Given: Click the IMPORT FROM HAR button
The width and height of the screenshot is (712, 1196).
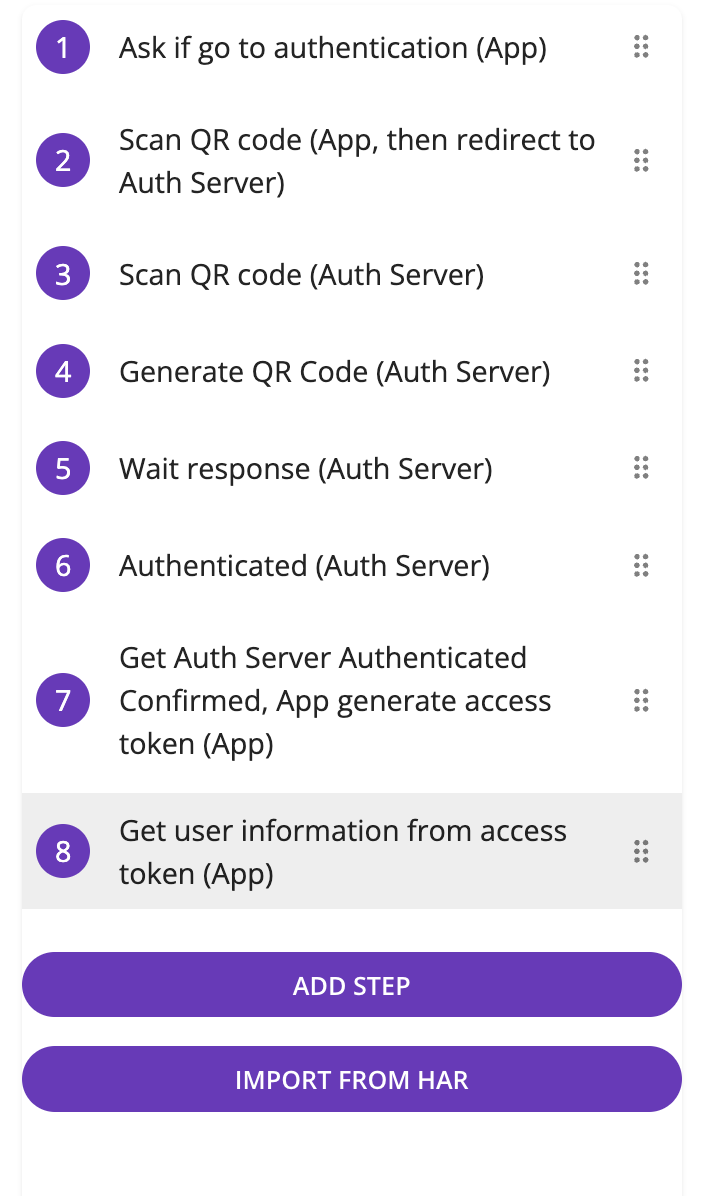Looking at the screenshot, I should point(352,1079).
